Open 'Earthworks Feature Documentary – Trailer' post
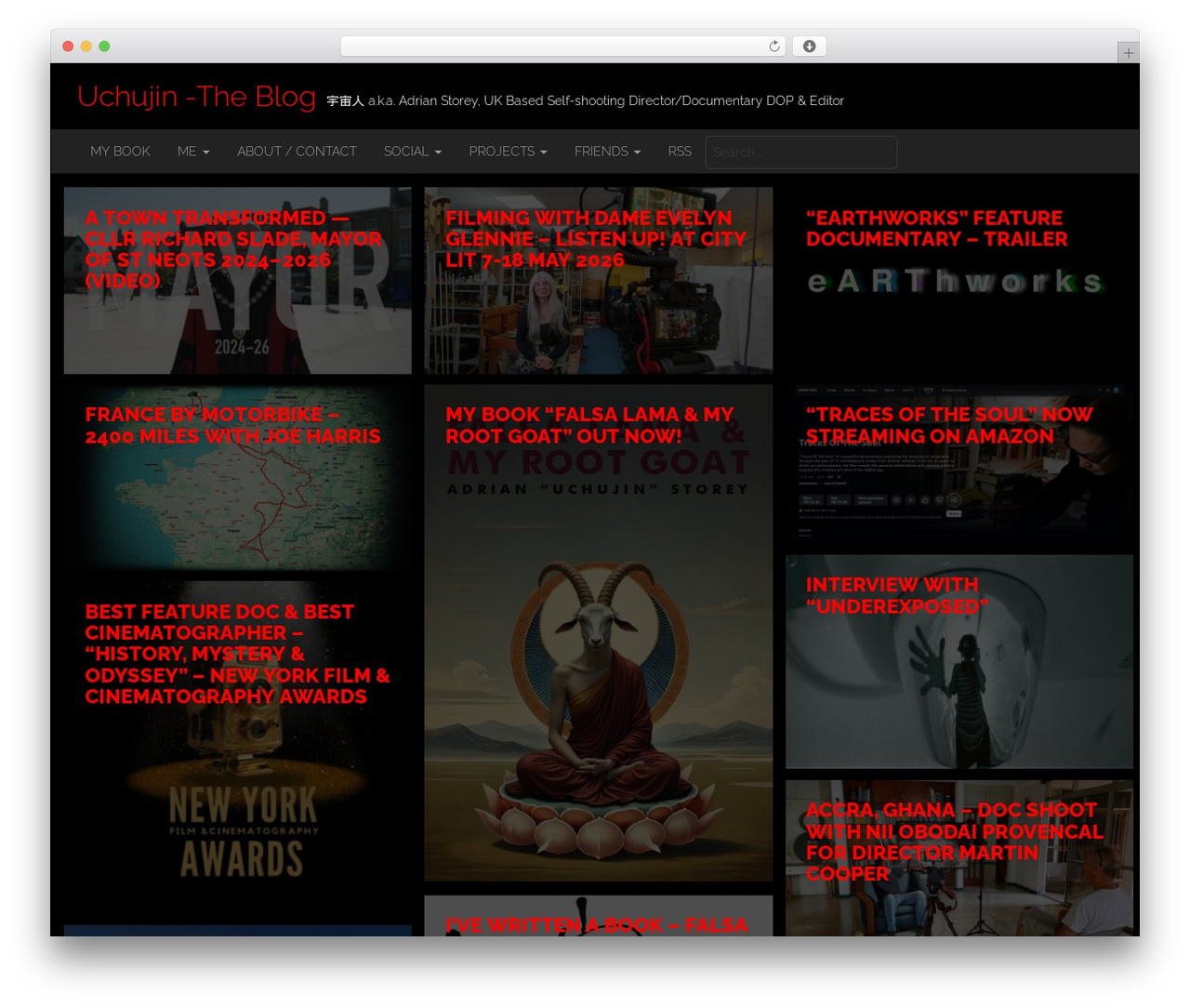The image size is (1190, 1008). [936, 229]
